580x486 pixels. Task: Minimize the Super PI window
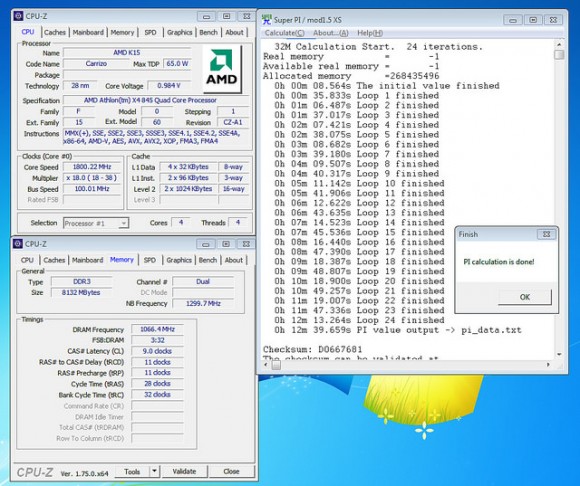513,20
